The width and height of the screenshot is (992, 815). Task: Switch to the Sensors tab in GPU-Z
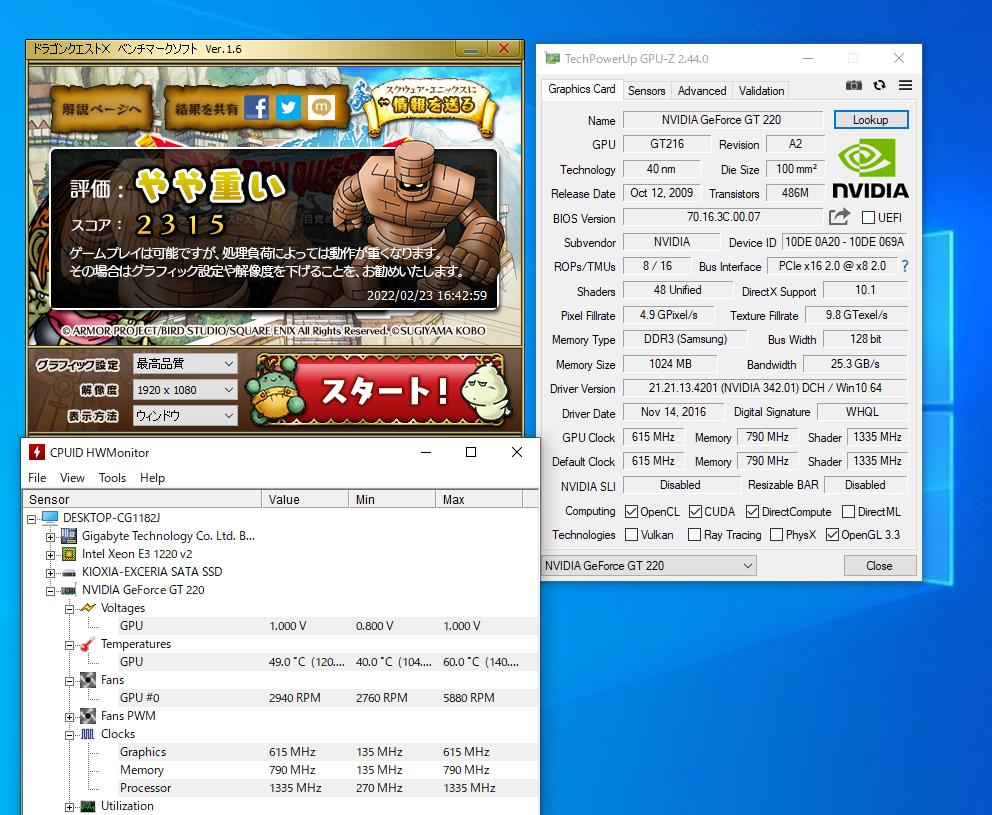pyautogui.click(x=647, y=90)
